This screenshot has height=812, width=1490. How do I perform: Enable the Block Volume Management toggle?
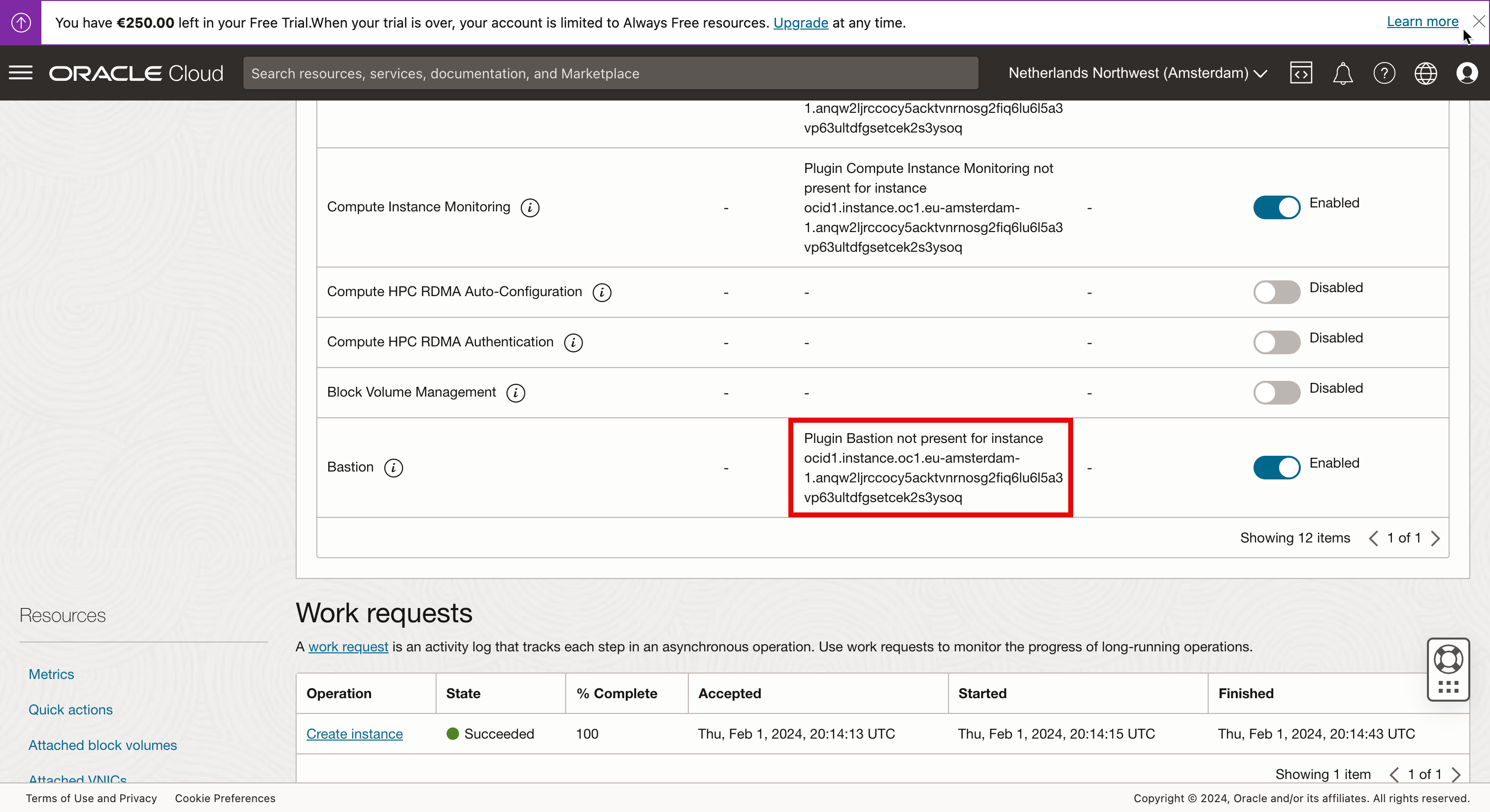point(1276,393)
